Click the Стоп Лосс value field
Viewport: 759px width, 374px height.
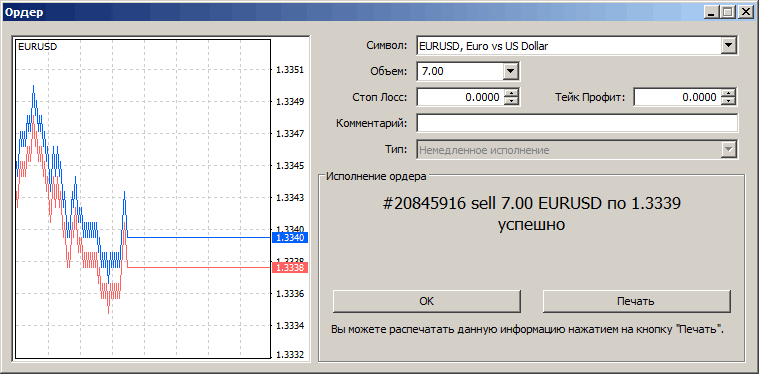[460, 97]
